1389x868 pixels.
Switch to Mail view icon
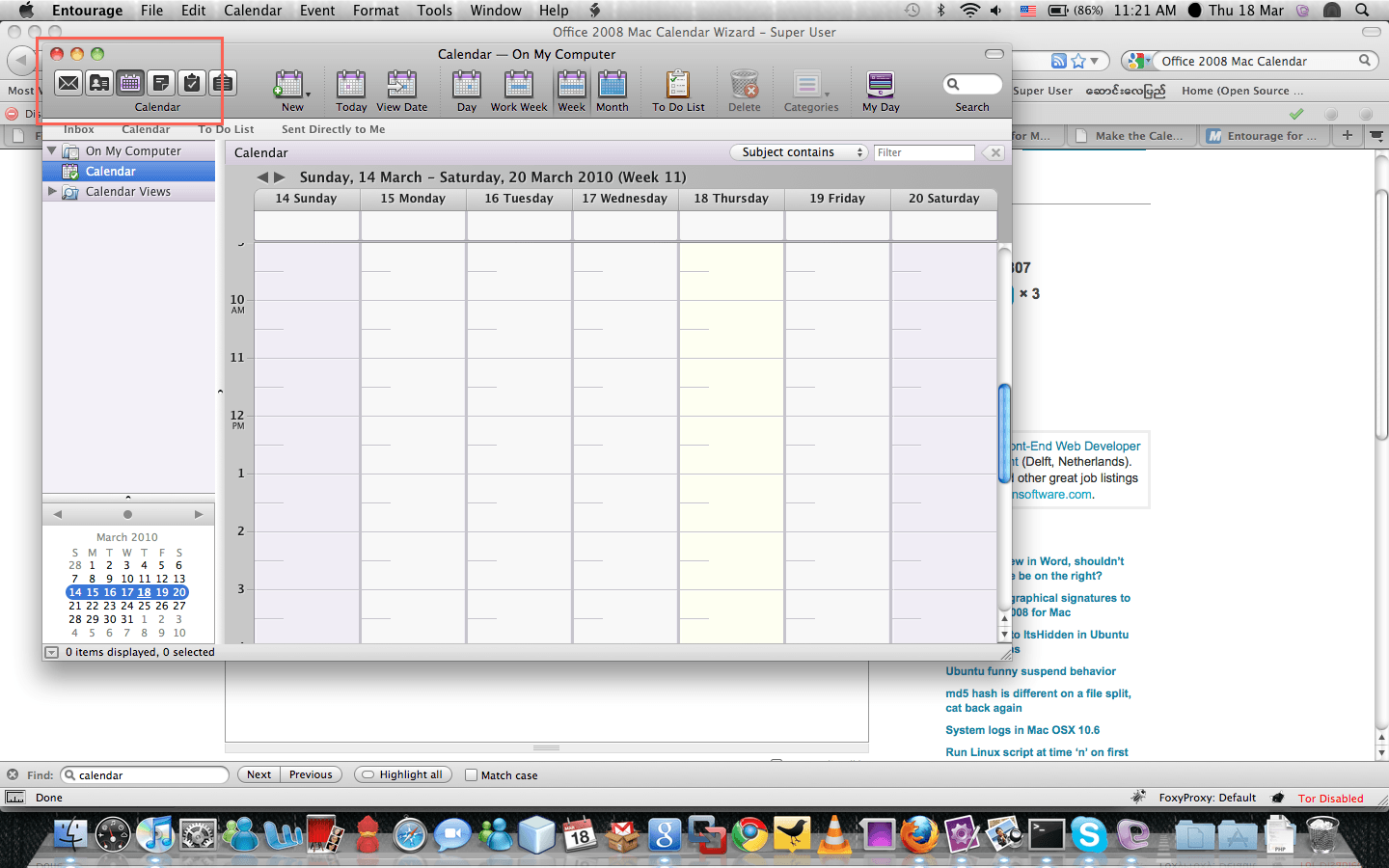pyautogui.click(x=68, y=83)
